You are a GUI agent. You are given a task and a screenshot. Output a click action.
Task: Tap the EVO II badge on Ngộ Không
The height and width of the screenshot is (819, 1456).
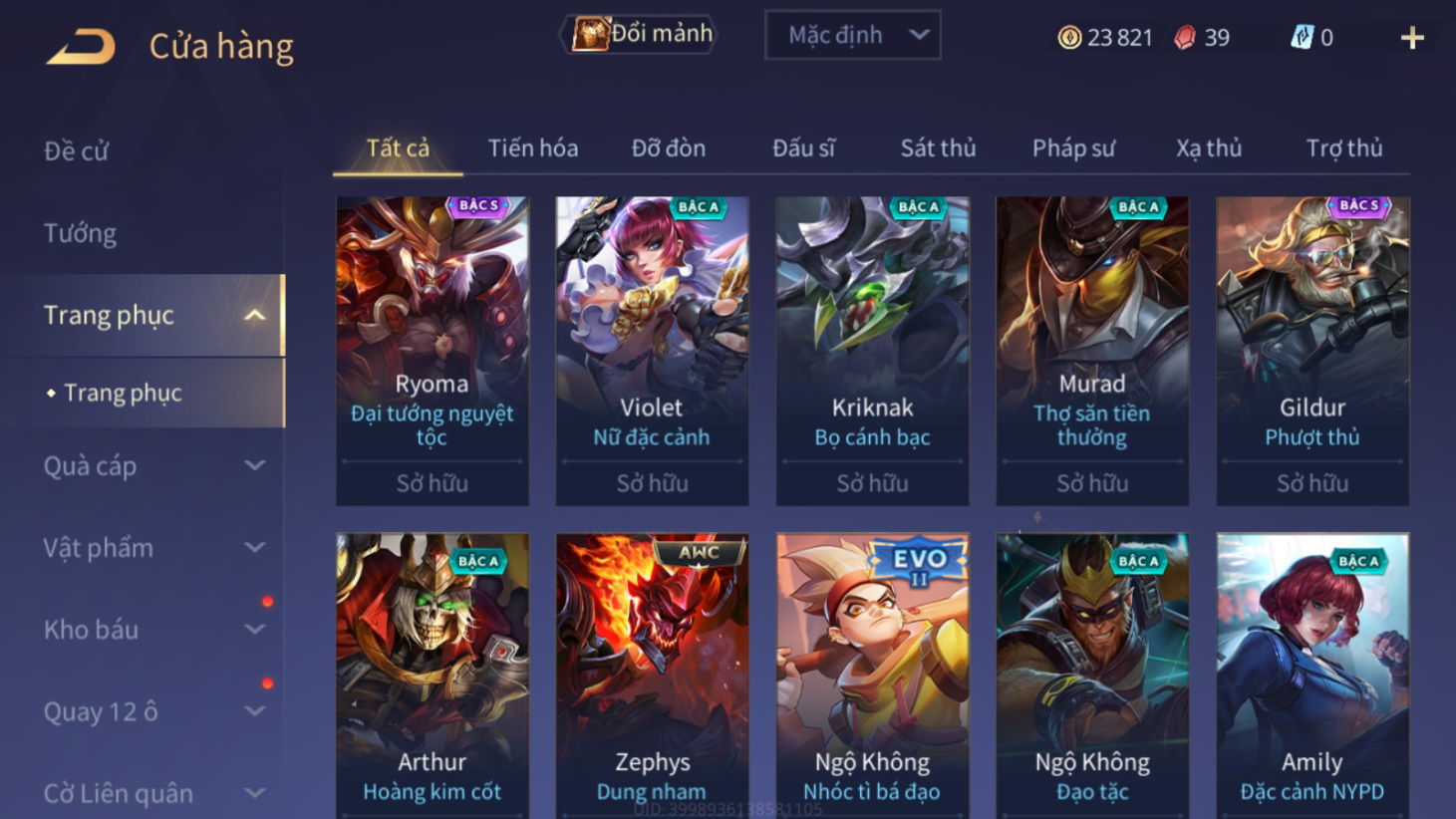919,562
